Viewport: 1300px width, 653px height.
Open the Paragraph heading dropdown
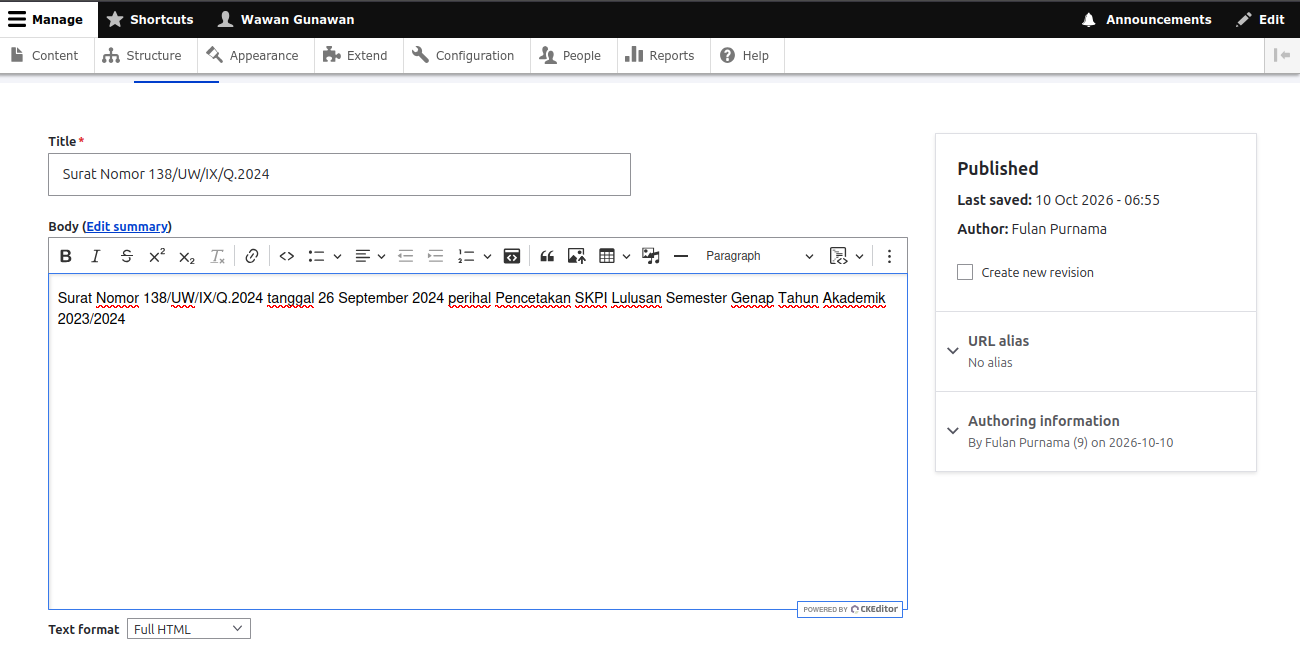[760, 256]
